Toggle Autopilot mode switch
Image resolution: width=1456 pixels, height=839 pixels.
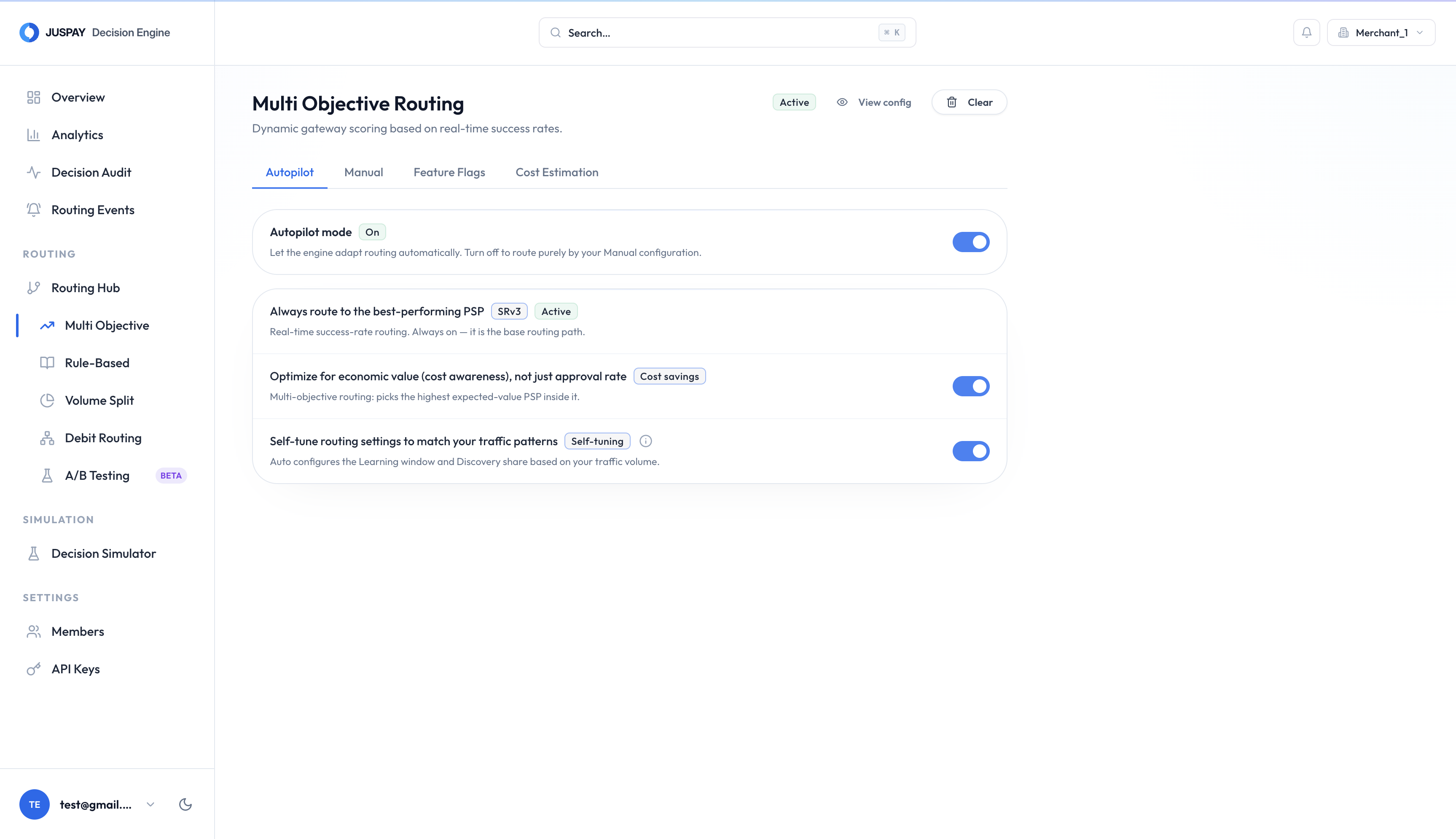point(971,242)
